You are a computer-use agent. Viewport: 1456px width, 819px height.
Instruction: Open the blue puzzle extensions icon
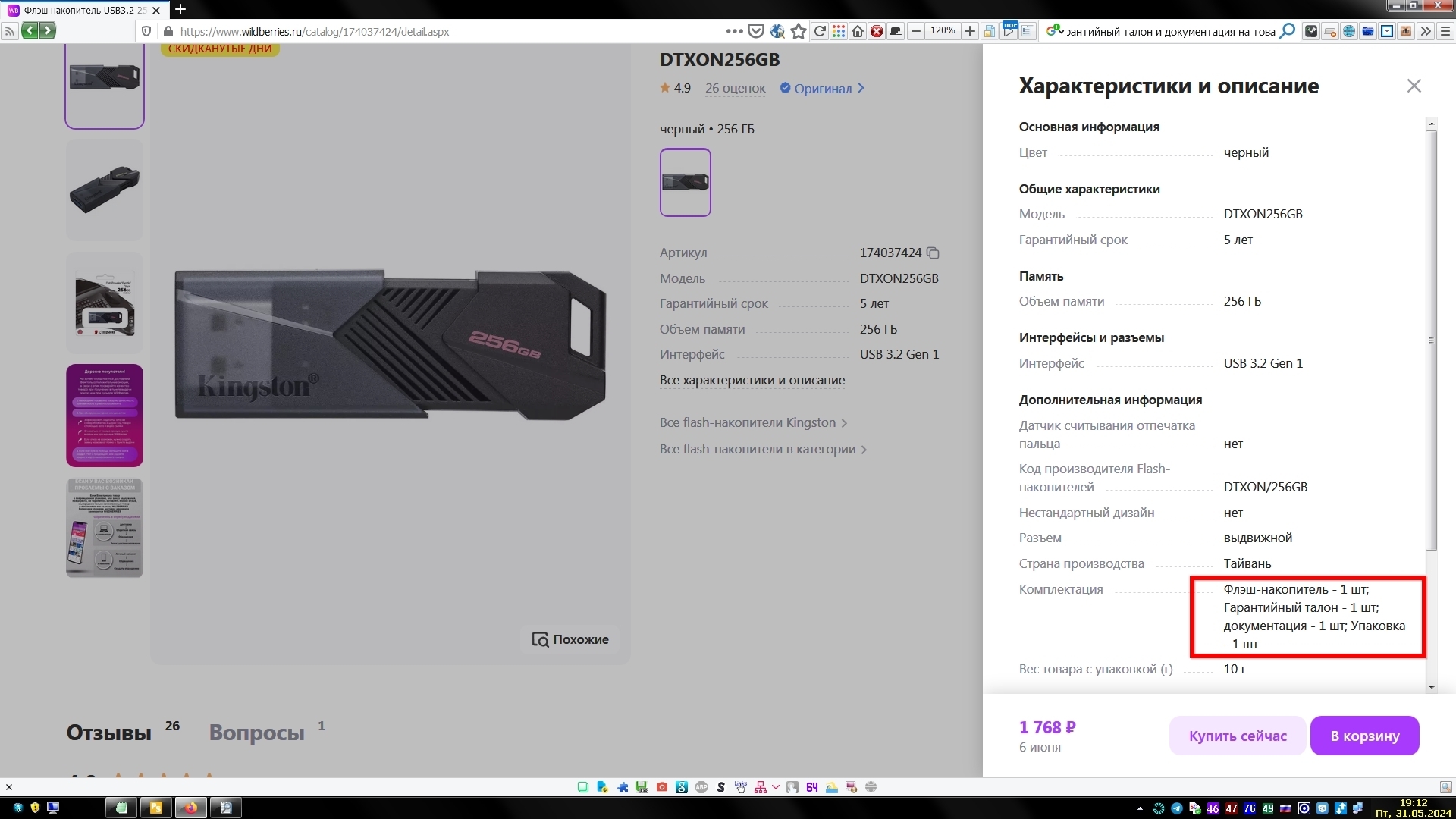[623, 787]
